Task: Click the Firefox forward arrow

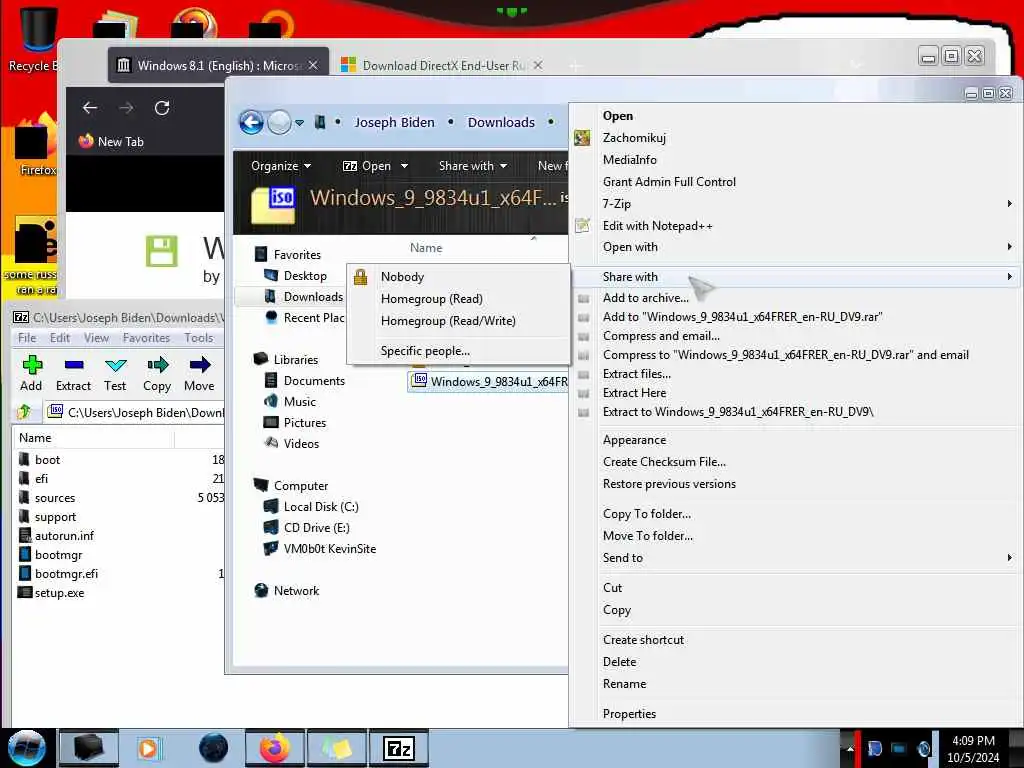Action: 126,108
